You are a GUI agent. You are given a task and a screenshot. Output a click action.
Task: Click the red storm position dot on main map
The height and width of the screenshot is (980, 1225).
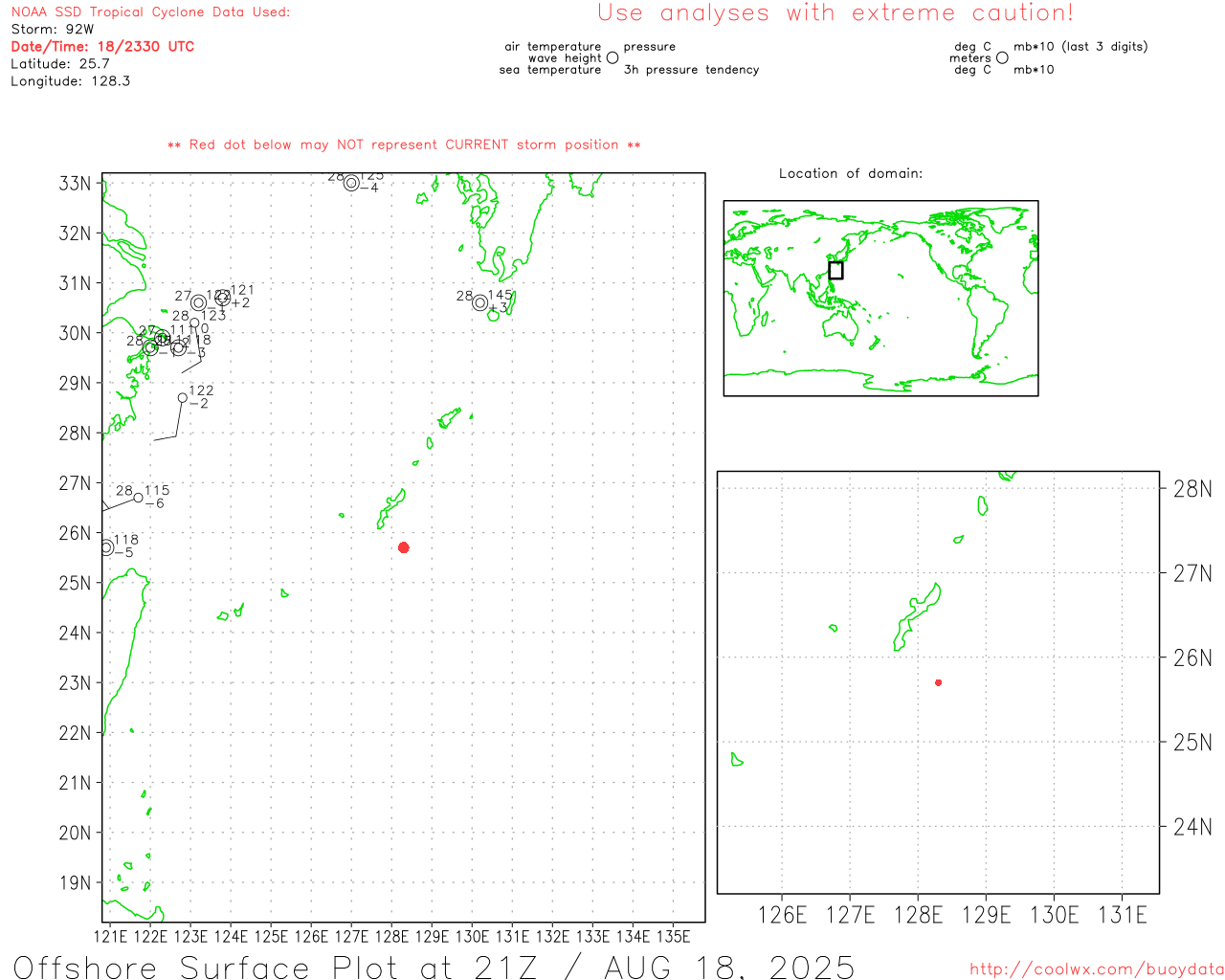pyautogui.click(x=404, y=547)
